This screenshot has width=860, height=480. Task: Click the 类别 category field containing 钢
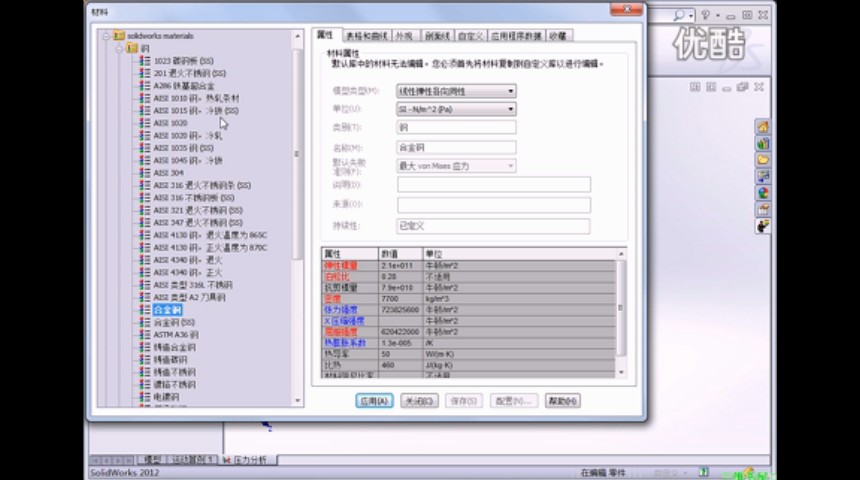tap(456, 127)
